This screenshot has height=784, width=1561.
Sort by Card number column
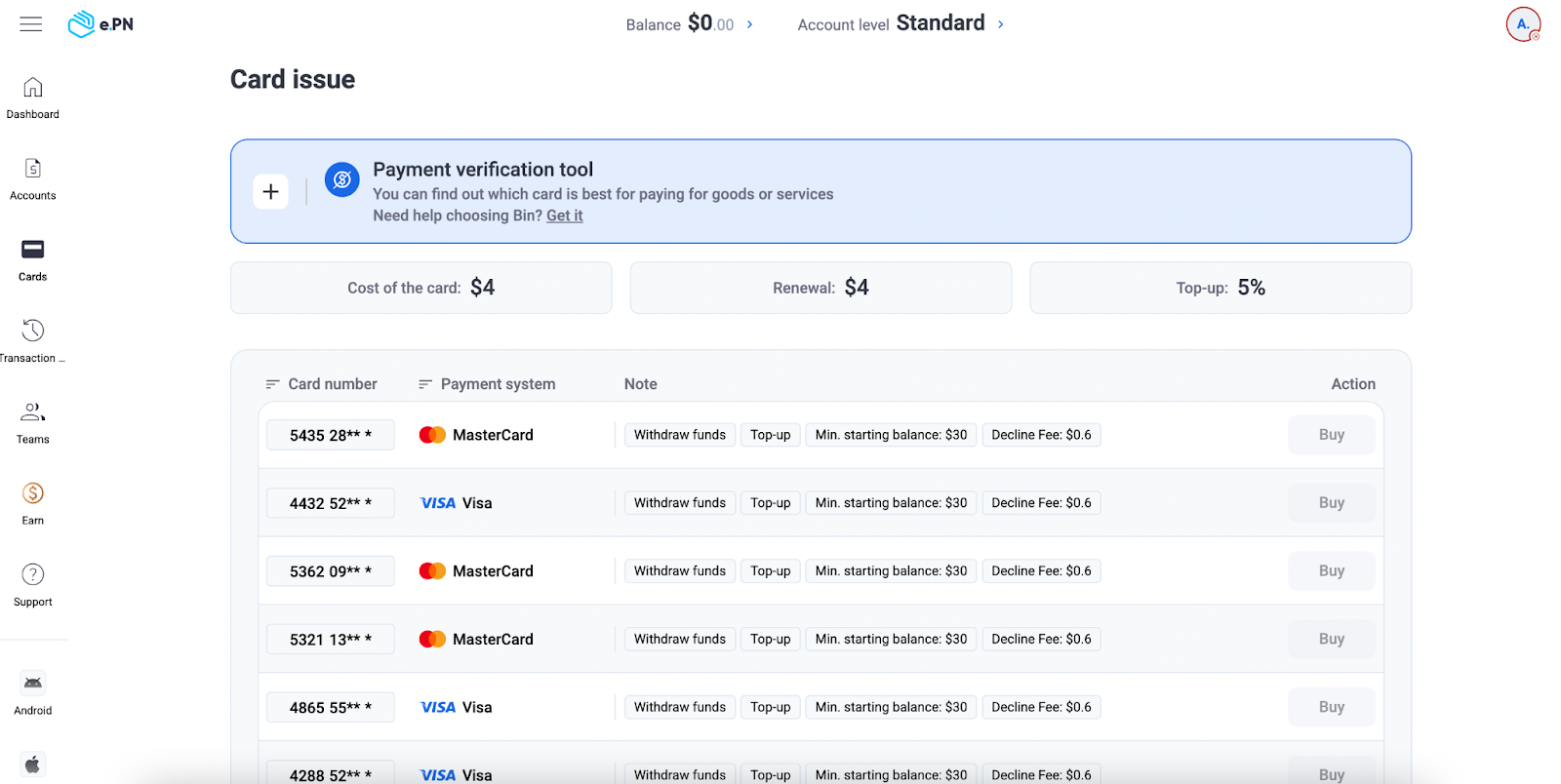(x=322, y=384)
